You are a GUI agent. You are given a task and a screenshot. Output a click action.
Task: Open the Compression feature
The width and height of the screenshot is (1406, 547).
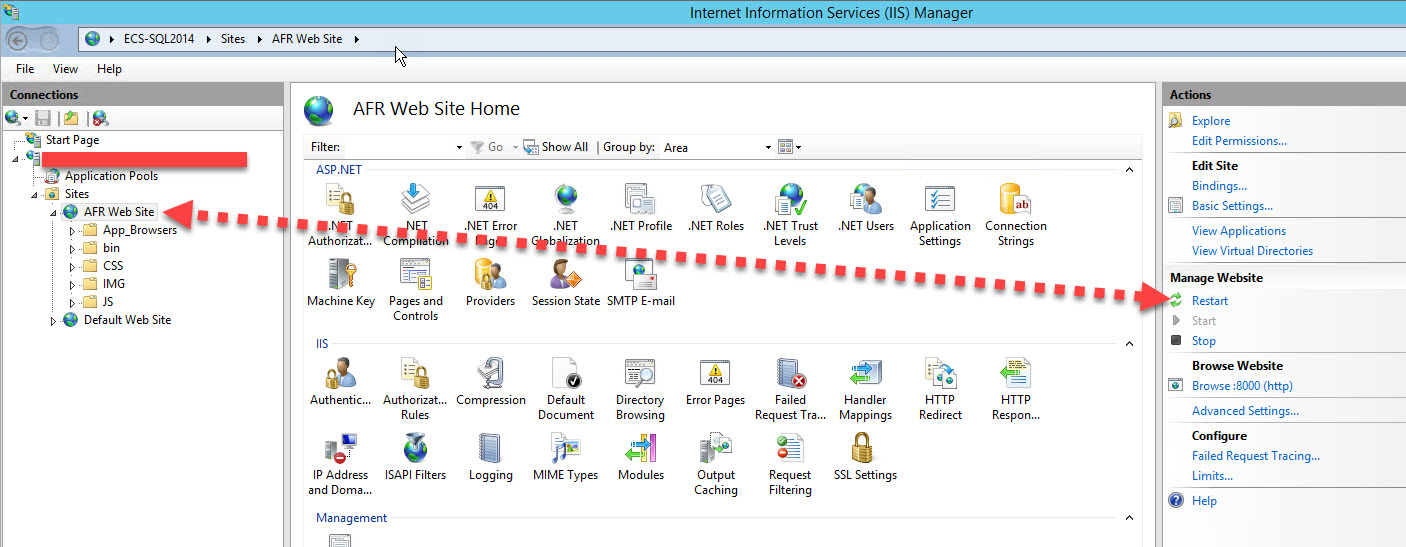[x=490, y=381]
